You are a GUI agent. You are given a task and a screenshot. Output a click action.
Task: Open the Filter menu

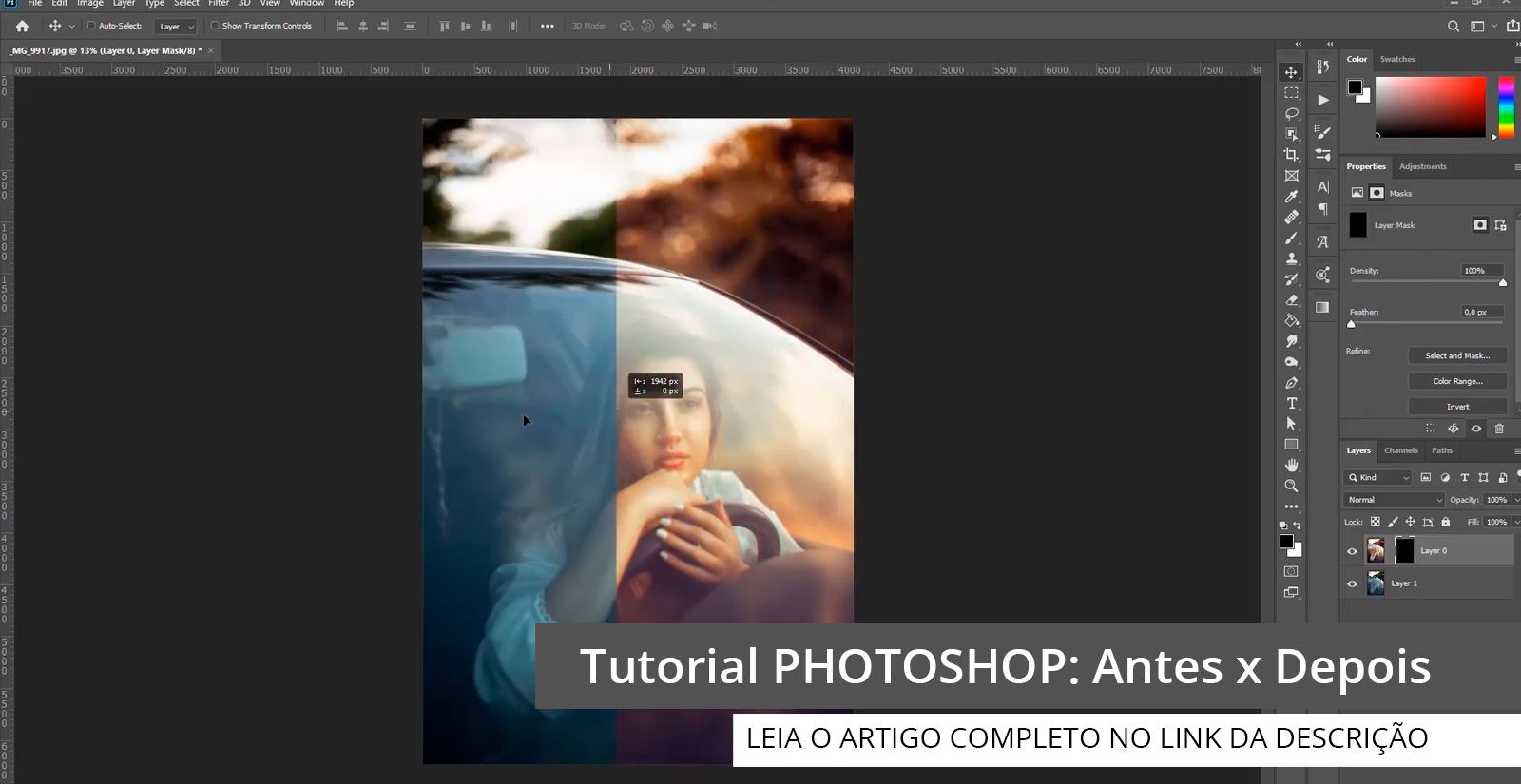[219, 4]
